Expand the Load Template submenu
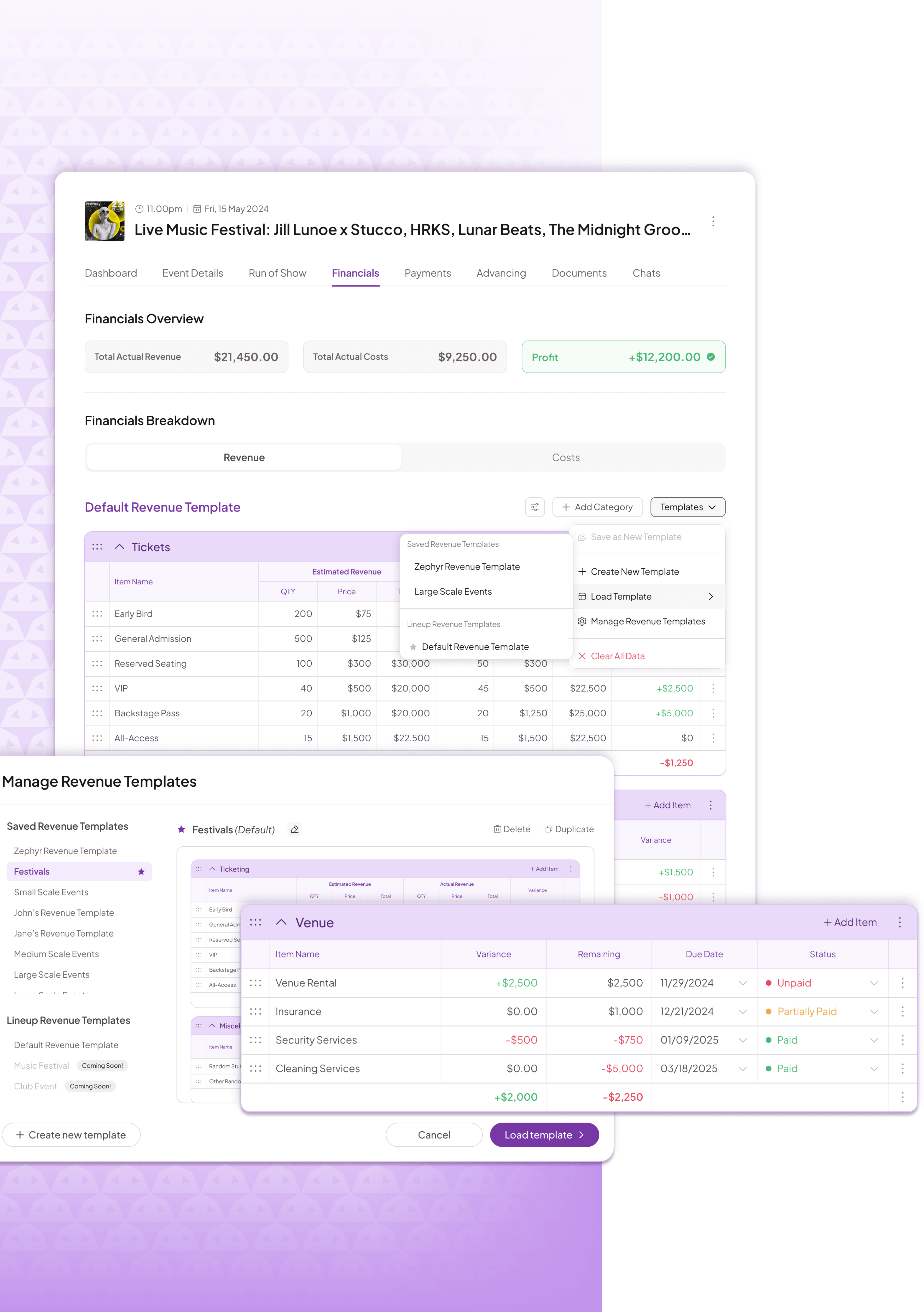924x1312 pixels. click(647, 597)
